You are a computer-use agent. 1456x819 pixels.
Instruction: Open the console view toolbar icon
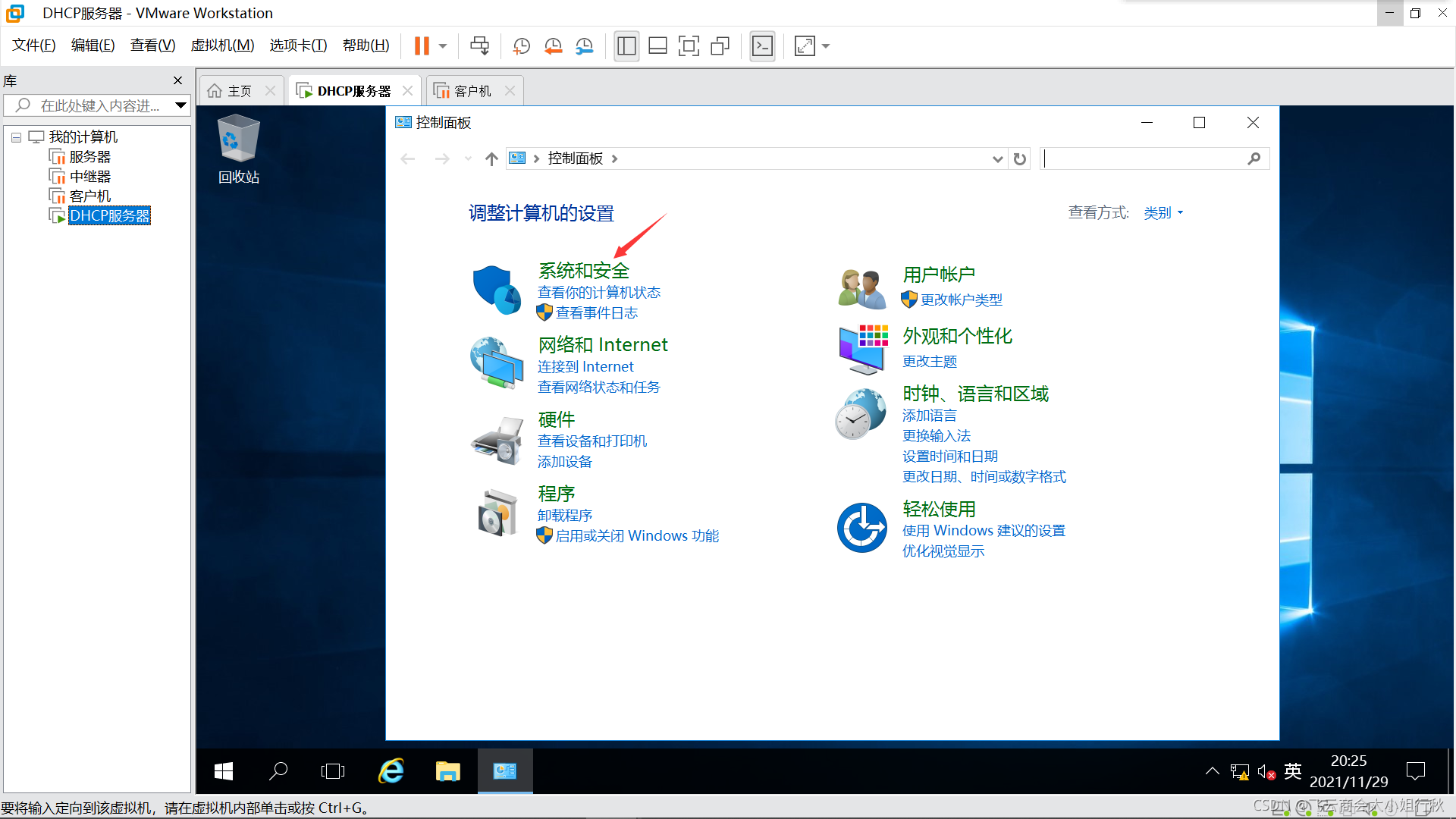[x=762, y=46]
